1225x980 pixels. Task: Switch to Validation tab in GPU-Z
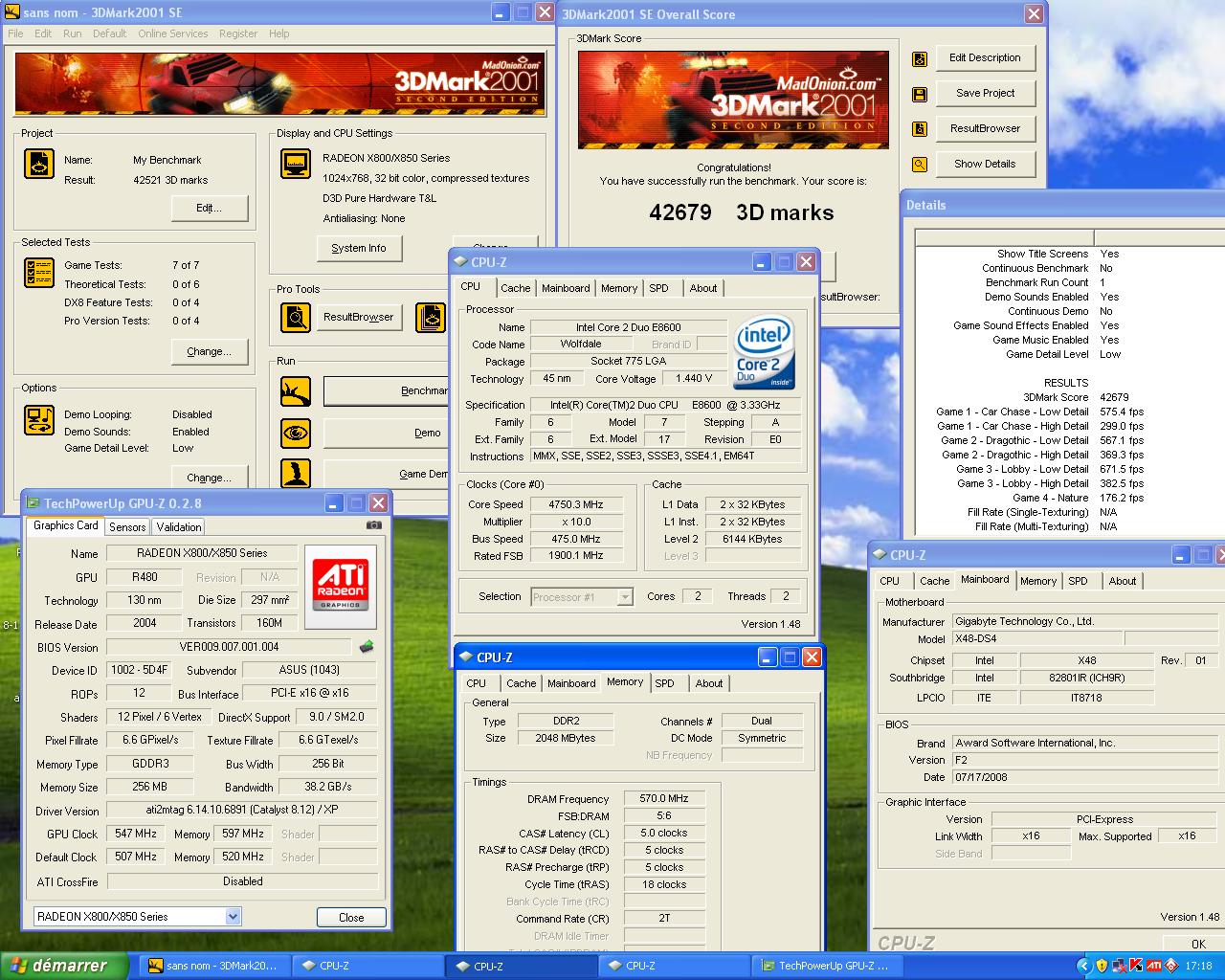click(179, 527)
